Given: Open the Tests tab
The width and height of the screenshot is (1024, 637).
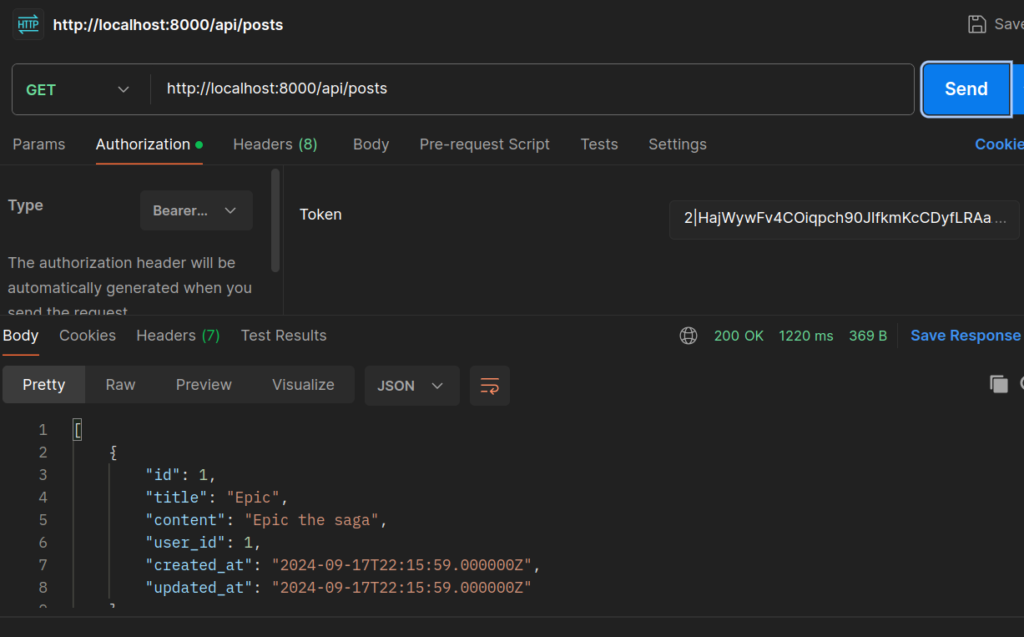Looking at the screenshot, I should pos(599,144).
